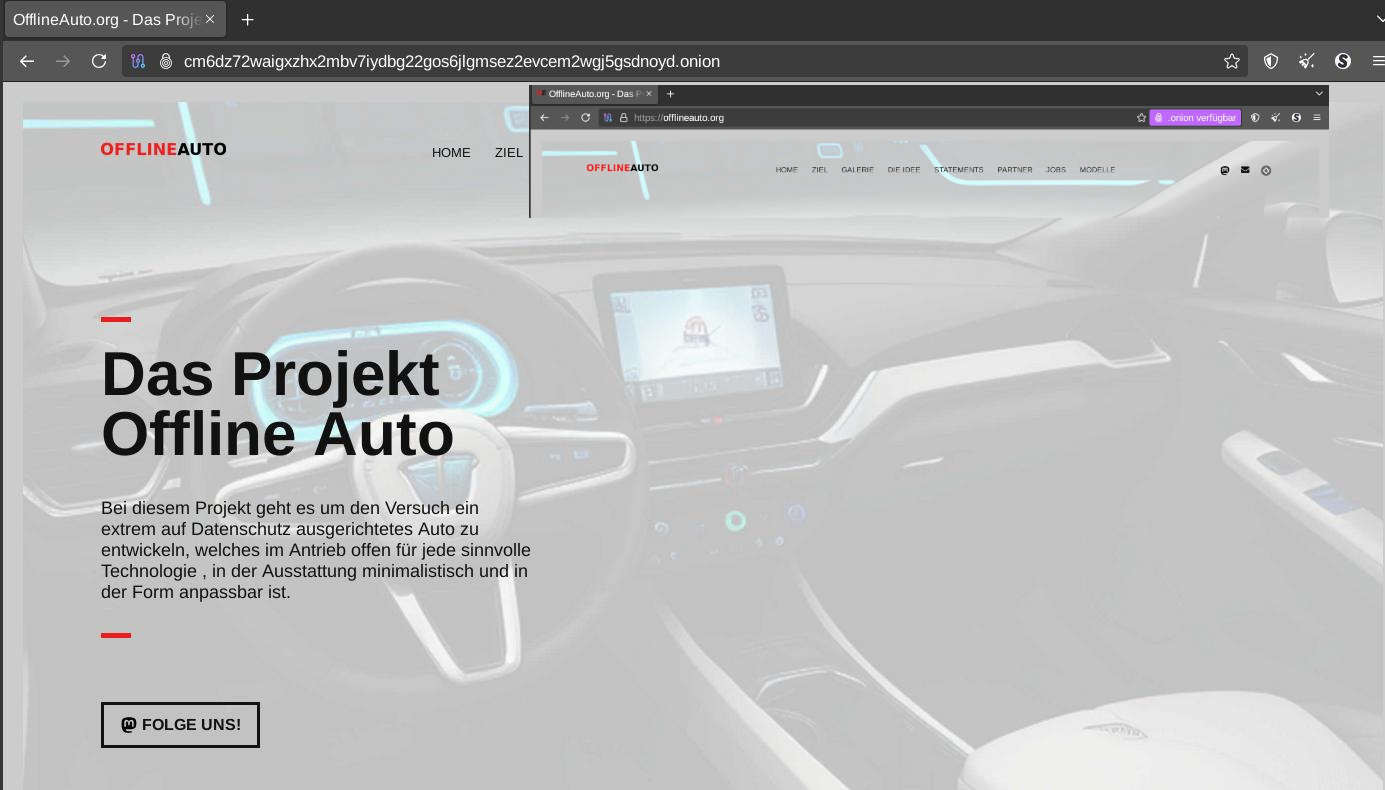Image resolution: width=1385 pixels, height=790 pixels.
Task: Open DIE IDEE in inset window navigation
Action: coord(904,170)
